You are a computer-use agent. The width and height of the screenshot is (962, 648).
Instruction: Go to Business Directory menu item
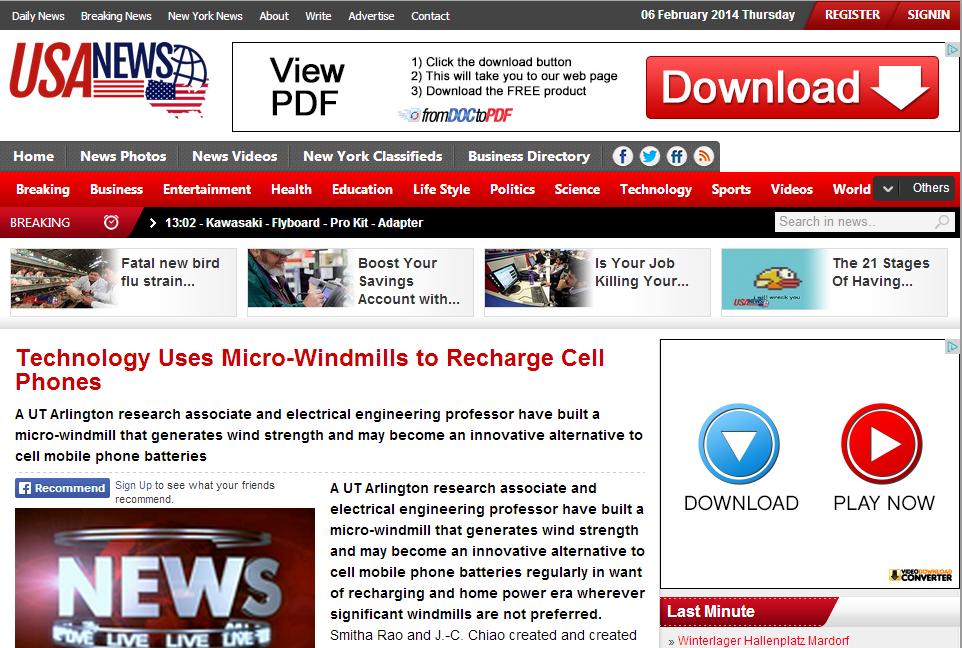tap(528, 156)
